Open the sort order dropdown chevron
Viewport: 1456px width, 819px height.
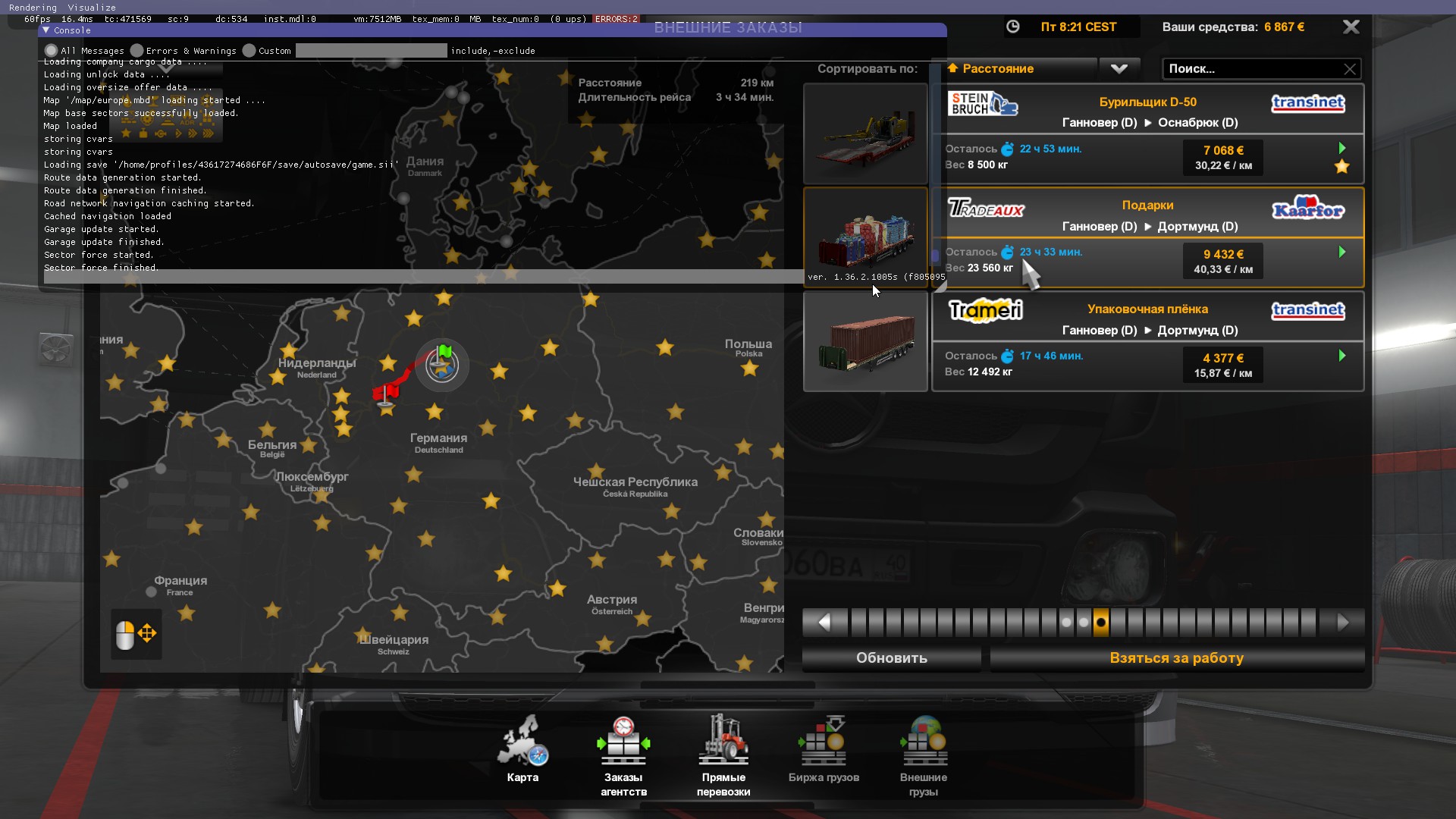click(x=1119, y=69)
